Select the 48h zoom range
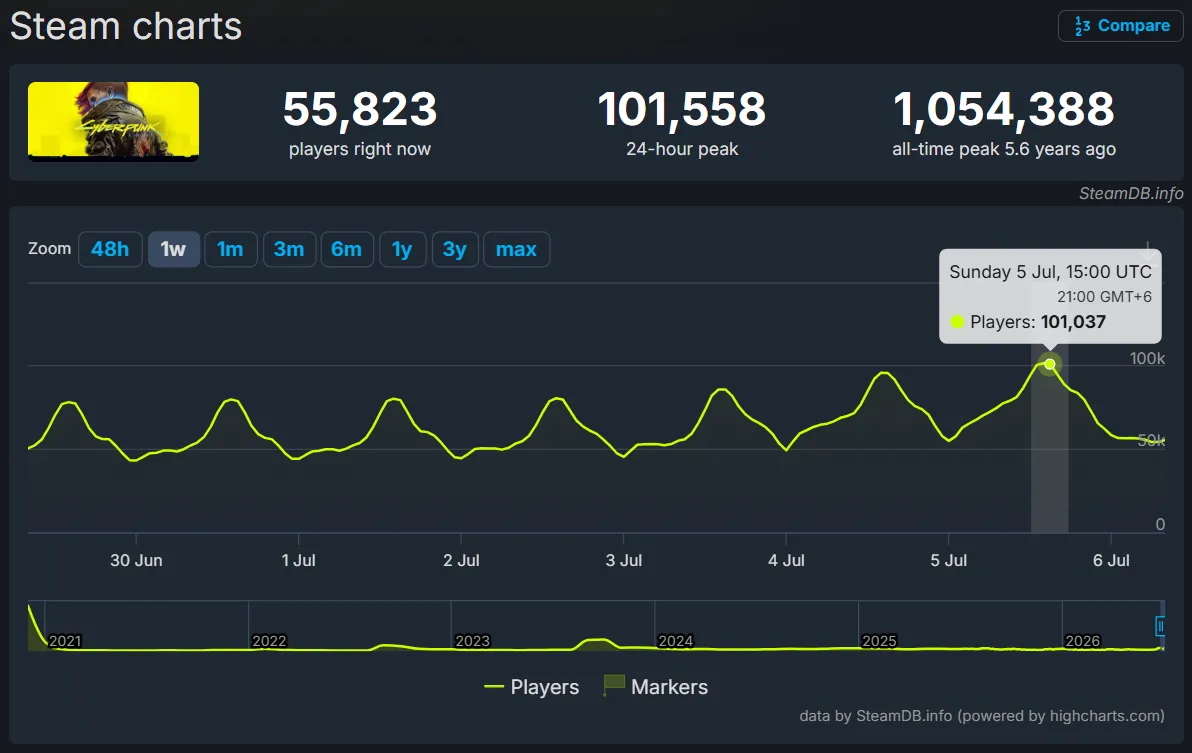1192x753 pixels. (x=110, y=249)
